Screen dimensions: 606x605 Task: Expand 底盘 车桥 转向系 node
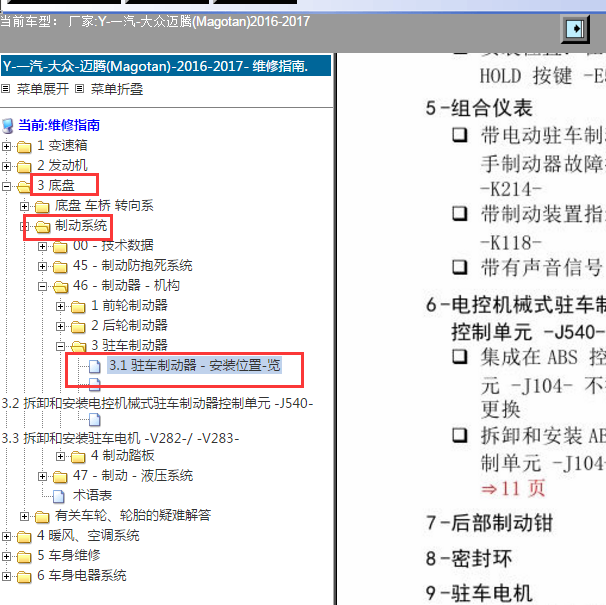[24, 206]
